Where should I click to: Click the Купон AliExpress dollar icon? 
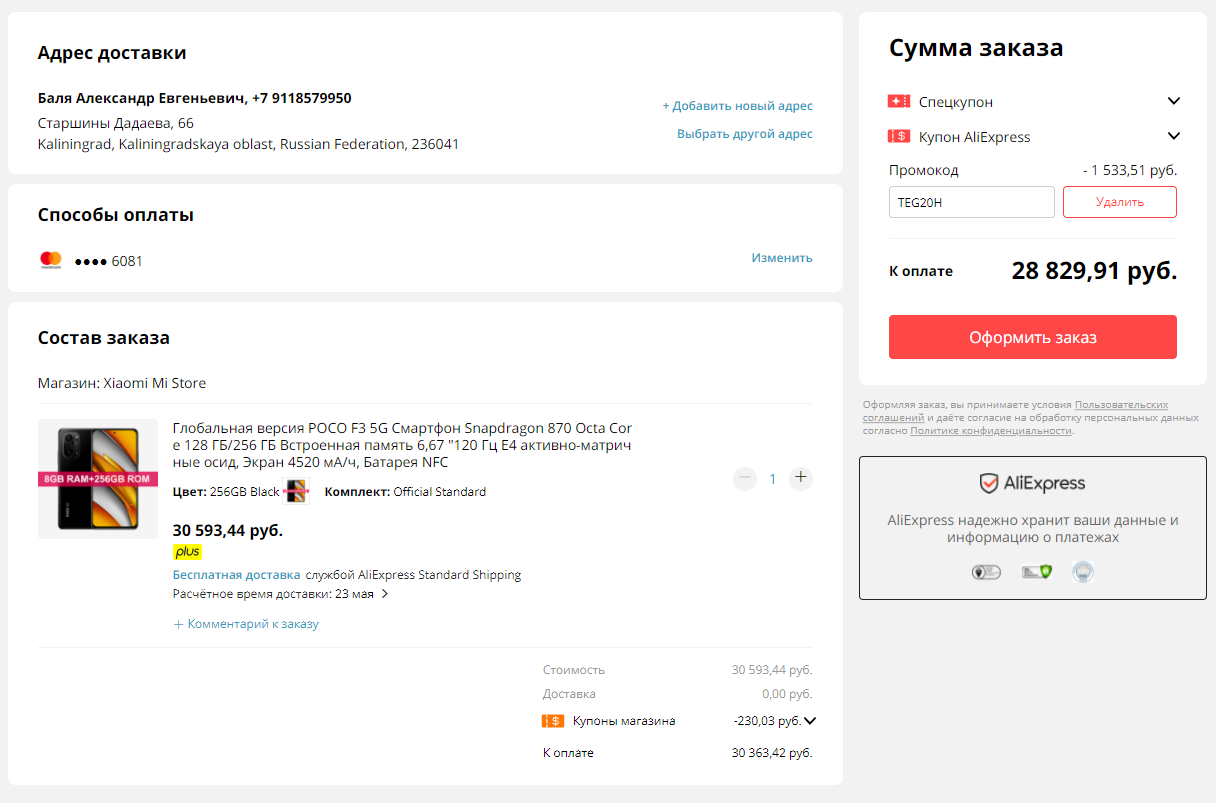coord(898,136)
